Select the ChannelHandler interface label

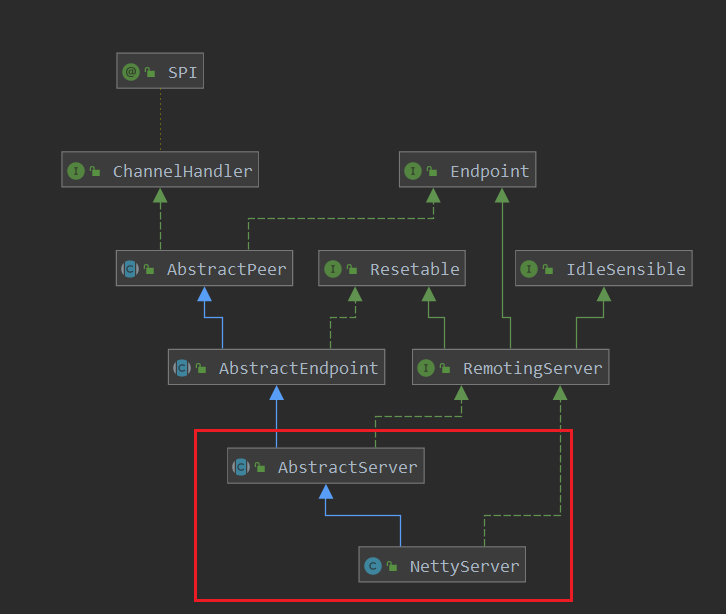182,171
